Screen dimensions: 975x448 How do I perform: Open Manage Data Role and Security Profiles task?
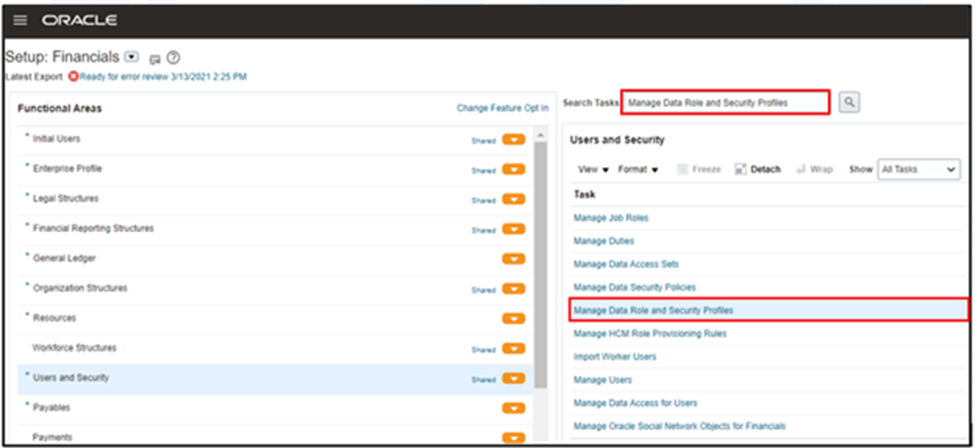coord(654,310)
